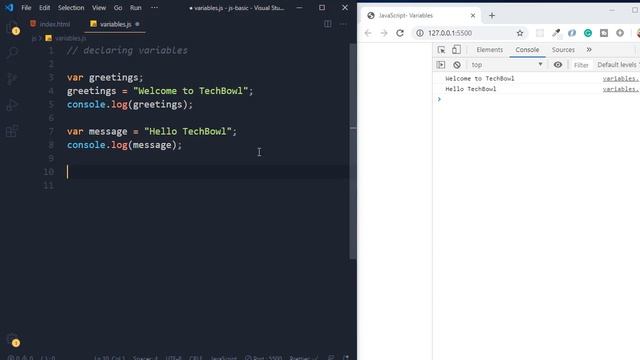This screenshot has width=640, height=360.
Task: Open the JavaScript context 'top' dropdown
Action: (x=507, y=65)
